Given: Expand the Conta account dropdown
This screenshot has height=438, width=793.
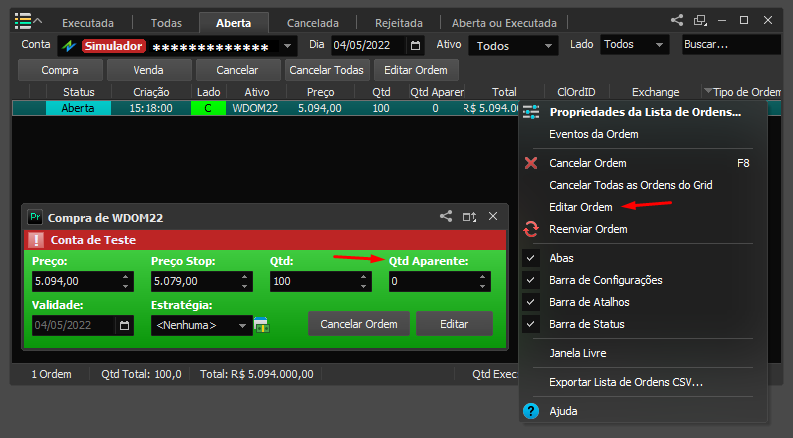Looking at the screenshot, I should click(x=287, y=46).
